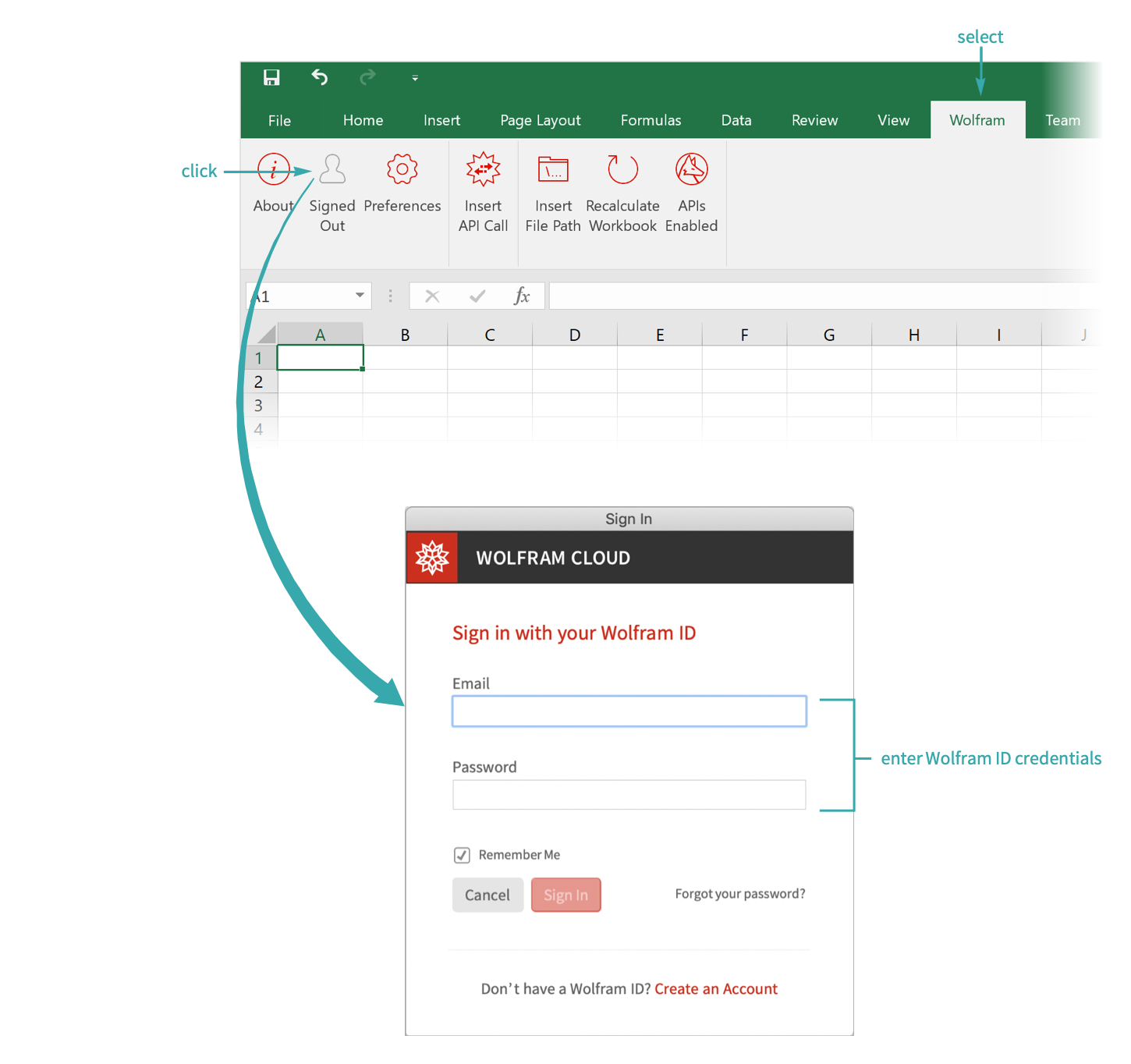Uncheck the Remember Me checkbox
This screenshot has height=1064, width=1131.
[462, 855]
